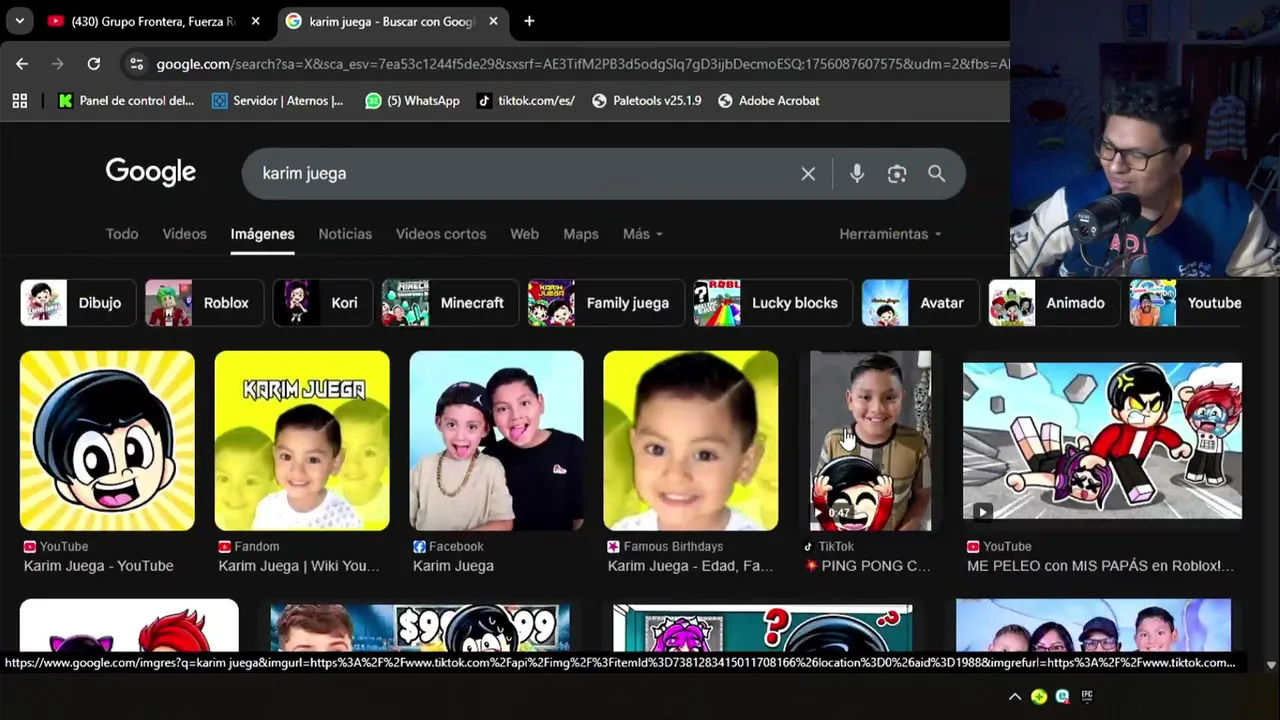Open tiktok.com/es bookmark
The width and height of the screenshot is (1280, 720).
coord(525,100)
